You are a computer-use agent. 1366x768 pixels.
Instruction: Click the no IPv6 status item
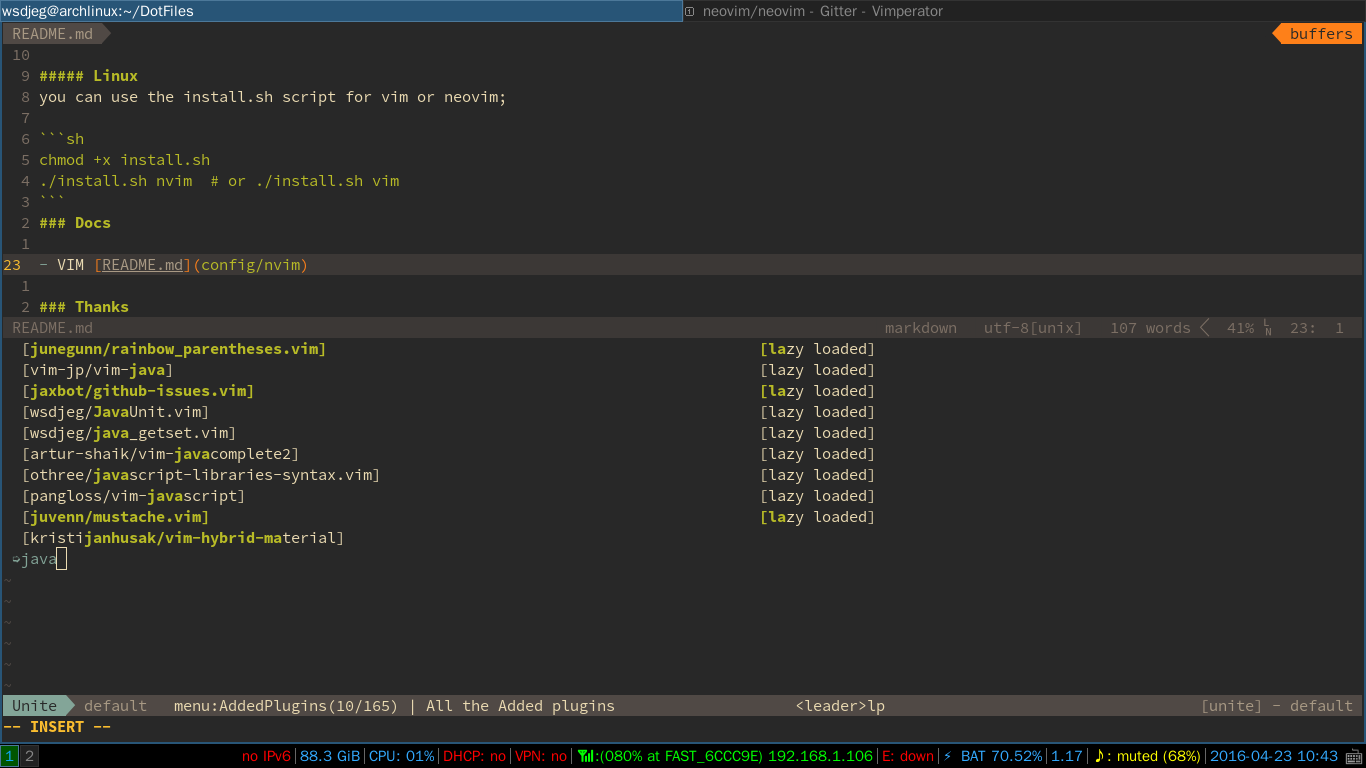(266, 756)
